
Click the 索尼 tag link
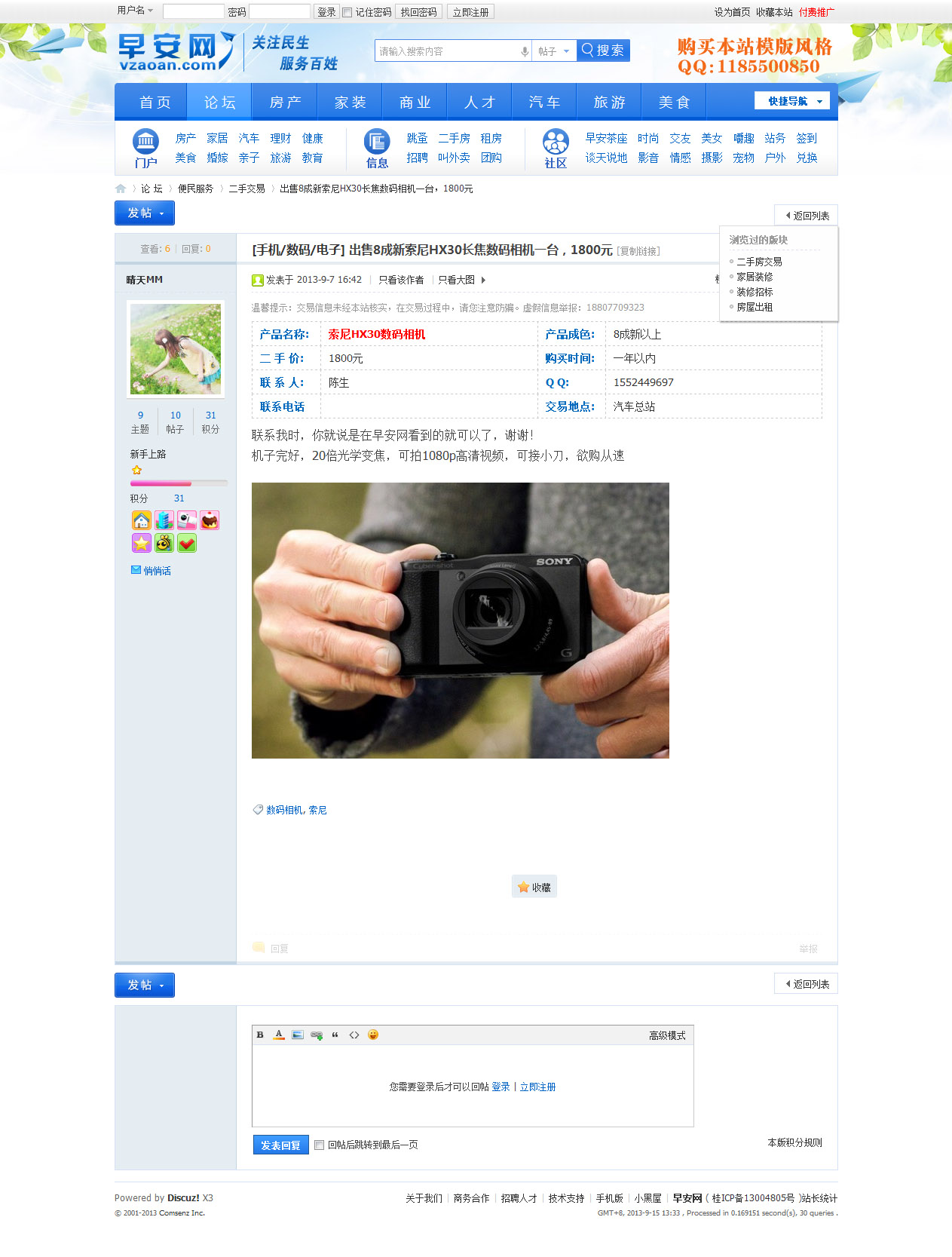(x=317, y=810)
